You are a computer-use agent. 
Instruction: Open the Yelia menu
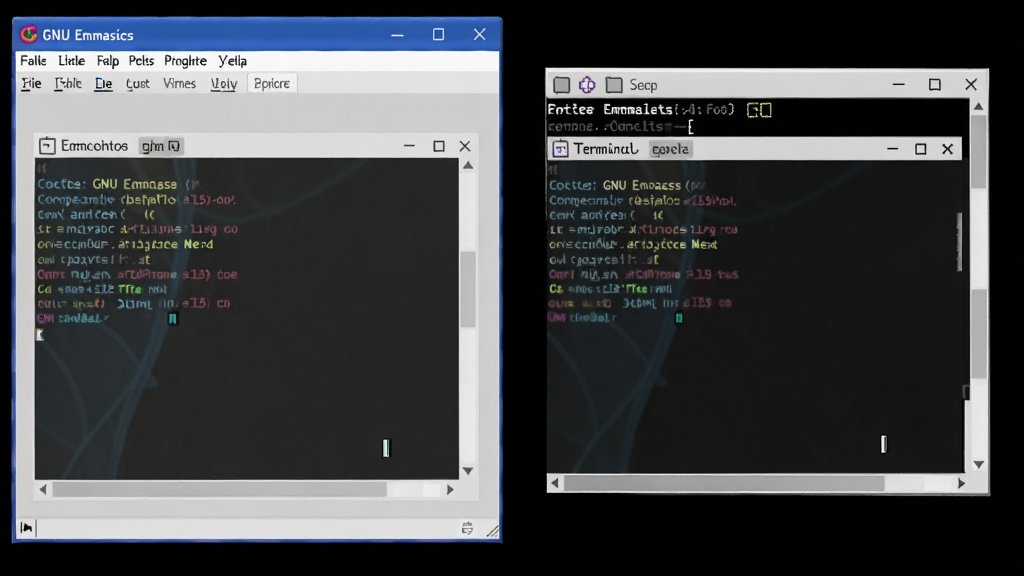(x=232, y=61)
